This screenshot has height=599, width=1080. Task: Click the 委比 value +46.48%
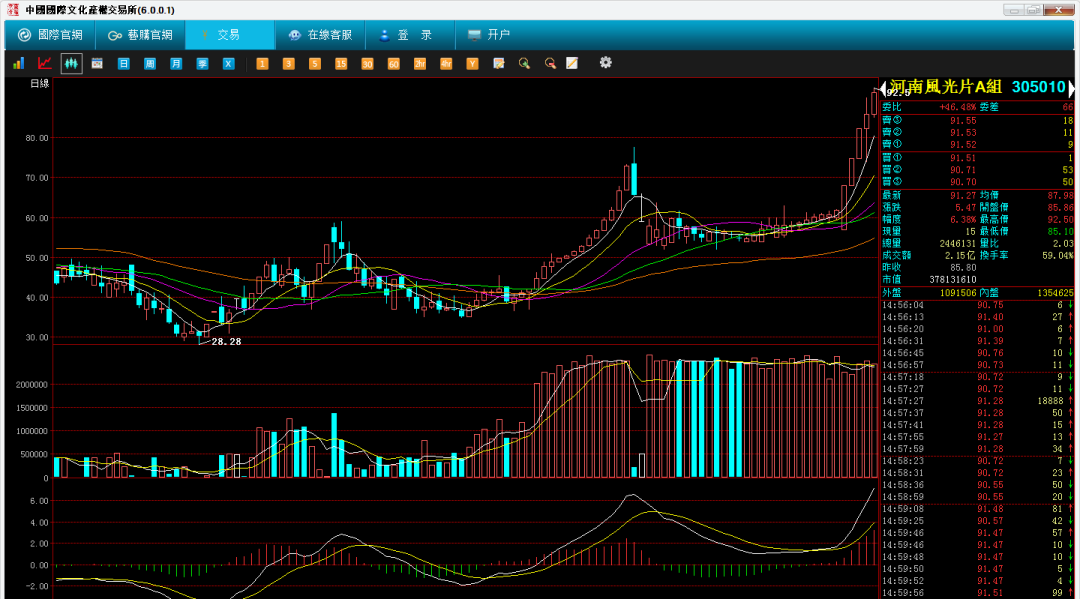(x=958, y=107)
